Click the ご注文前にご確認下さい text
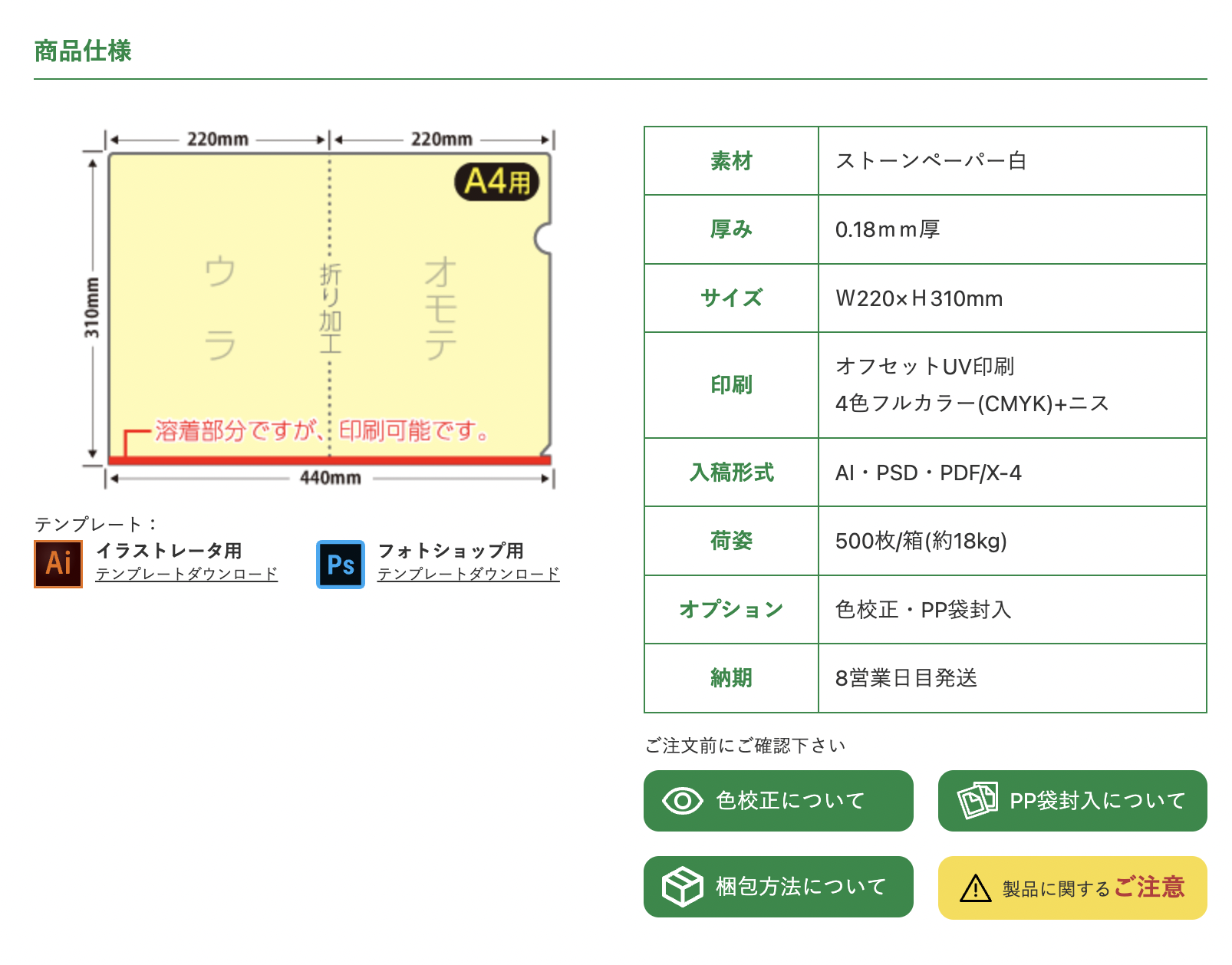 pyautogui.click(x=745, y=743)
